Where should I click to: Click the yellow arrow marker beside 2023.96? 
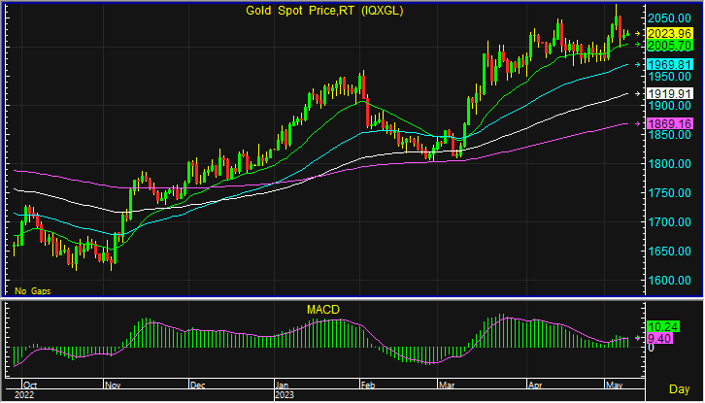(640, 33)
